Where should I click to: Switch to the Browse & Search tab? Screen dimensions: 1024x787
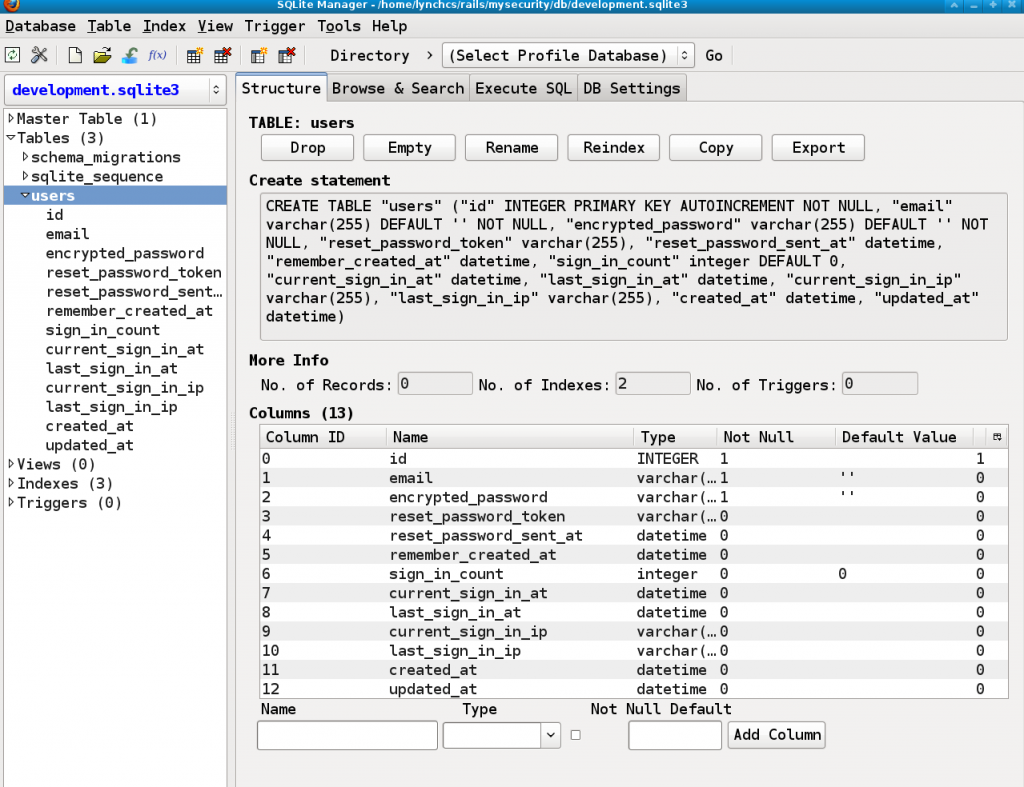398,88
